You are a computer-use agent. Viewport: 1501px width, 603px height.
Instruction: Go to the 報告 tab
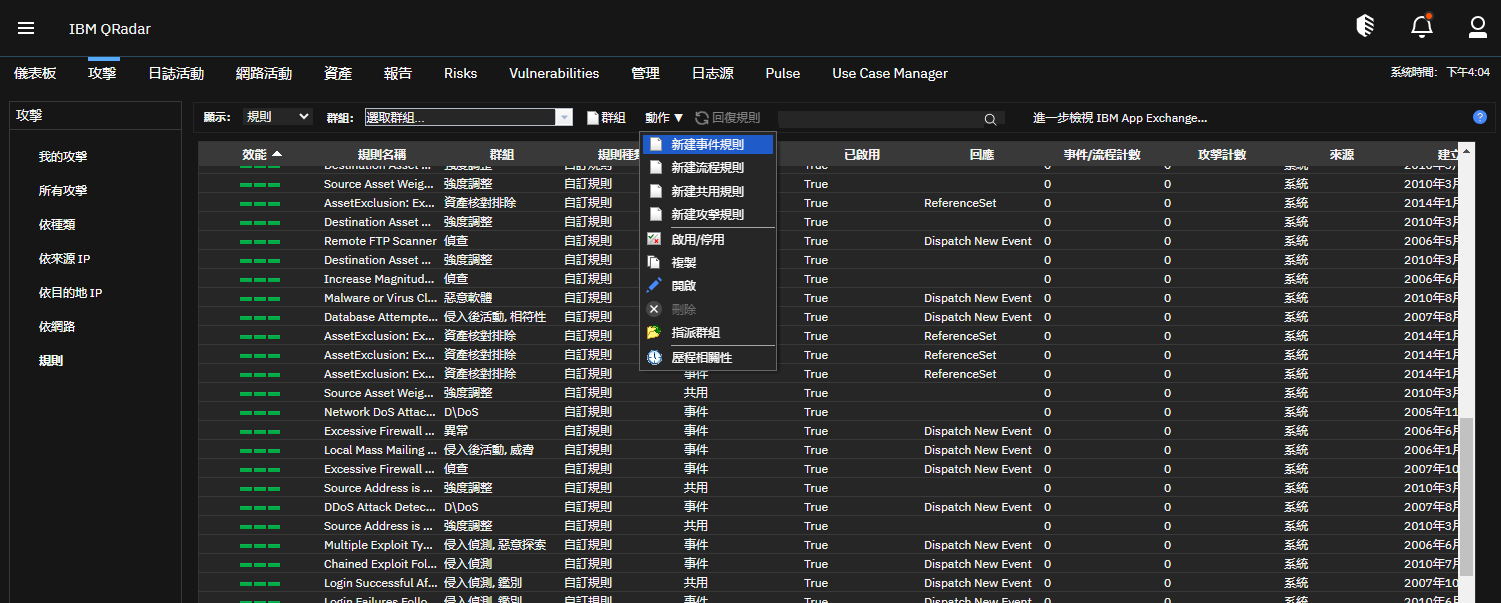pyautogui.click(x=398, y=73)
